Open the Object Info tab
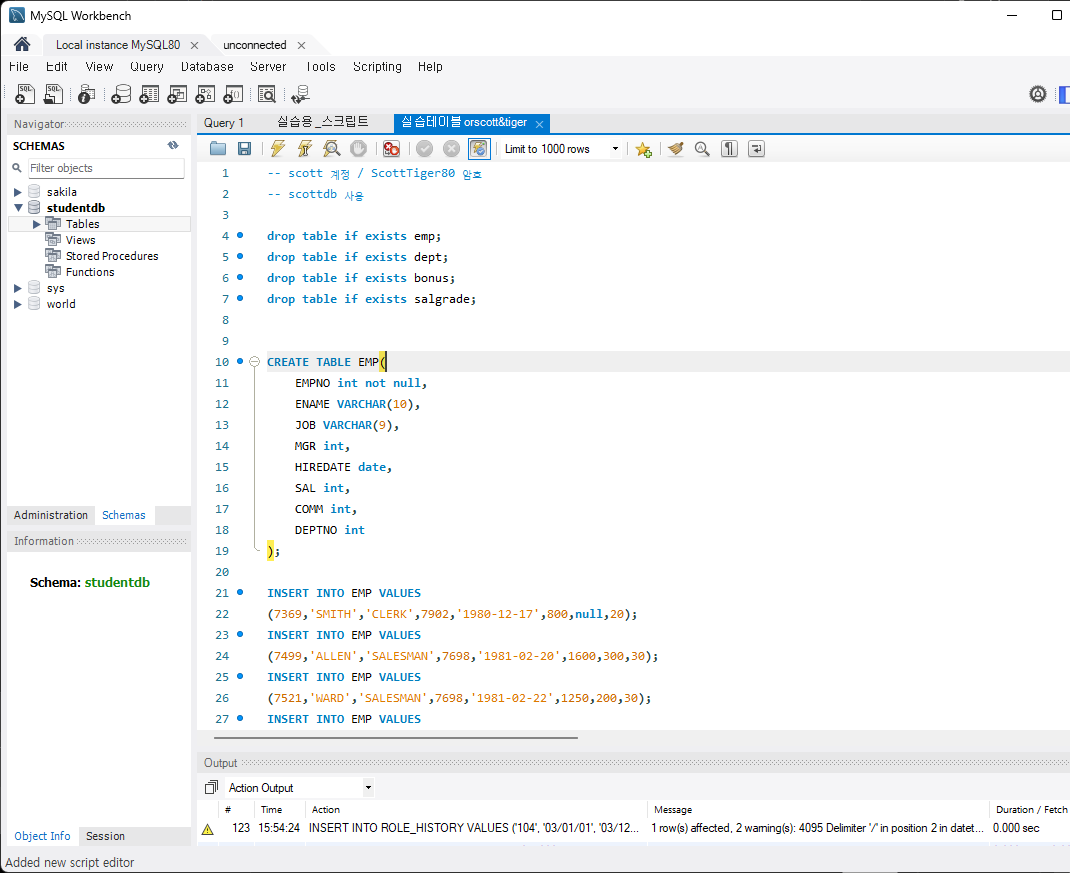Viewport: 1070px width, 873px height. (x=42, y=835)
